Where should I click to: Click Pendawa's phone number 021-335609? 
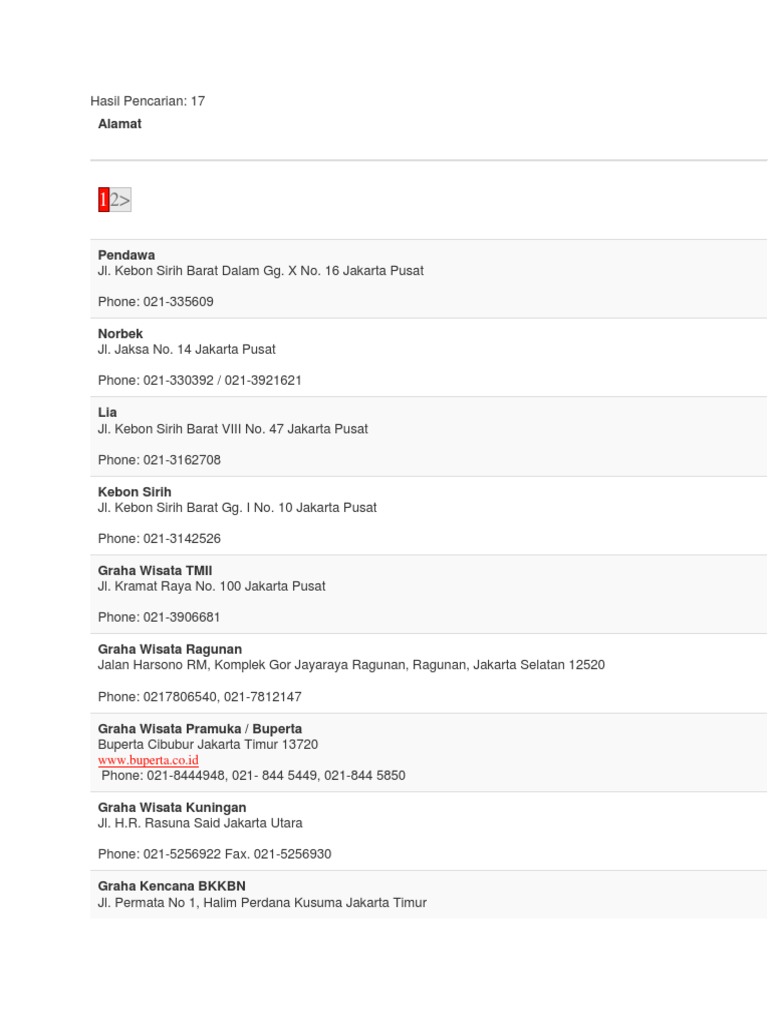pyautogui.click(x=178, y=302)
